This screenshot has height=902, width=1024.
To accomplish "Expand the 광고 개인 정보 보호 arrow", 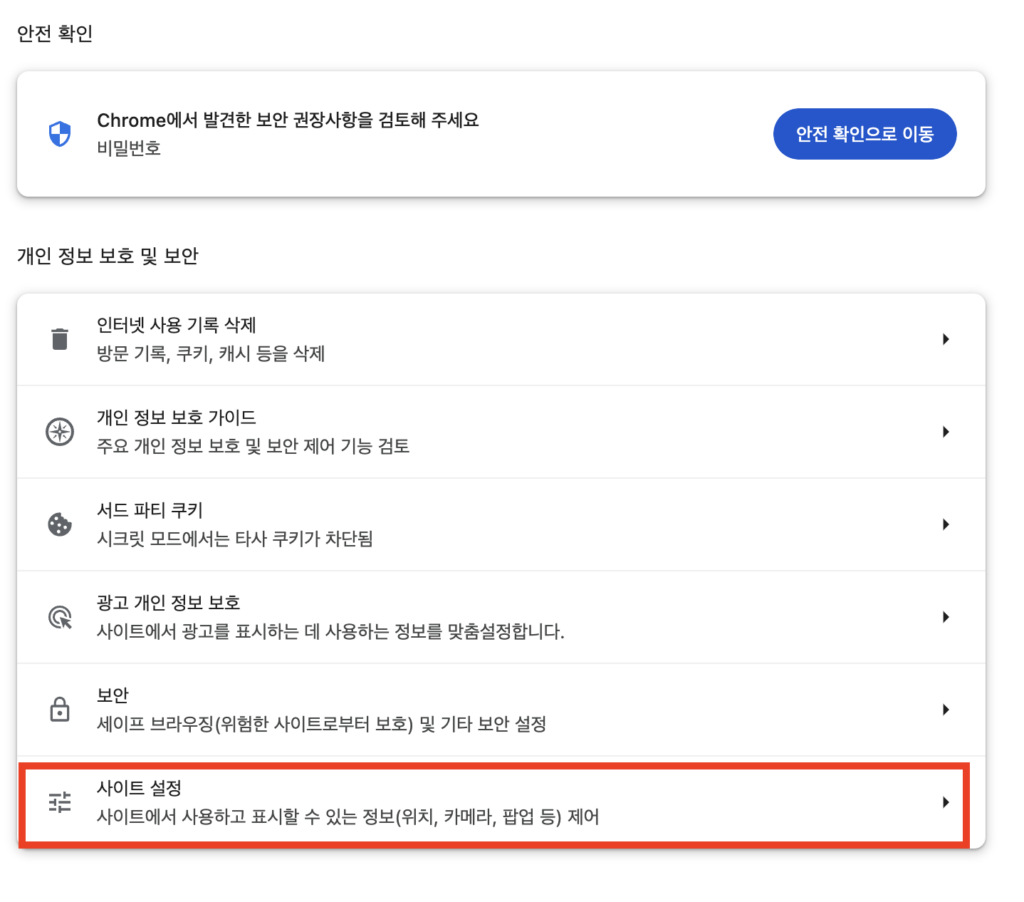I will coord(946,617).
